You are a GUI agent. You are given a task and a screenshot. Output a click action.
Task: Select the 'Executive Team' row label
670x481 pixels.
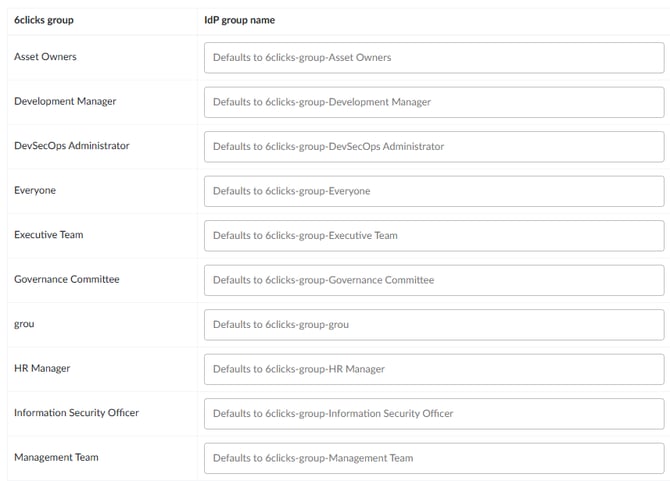(49, 235)
